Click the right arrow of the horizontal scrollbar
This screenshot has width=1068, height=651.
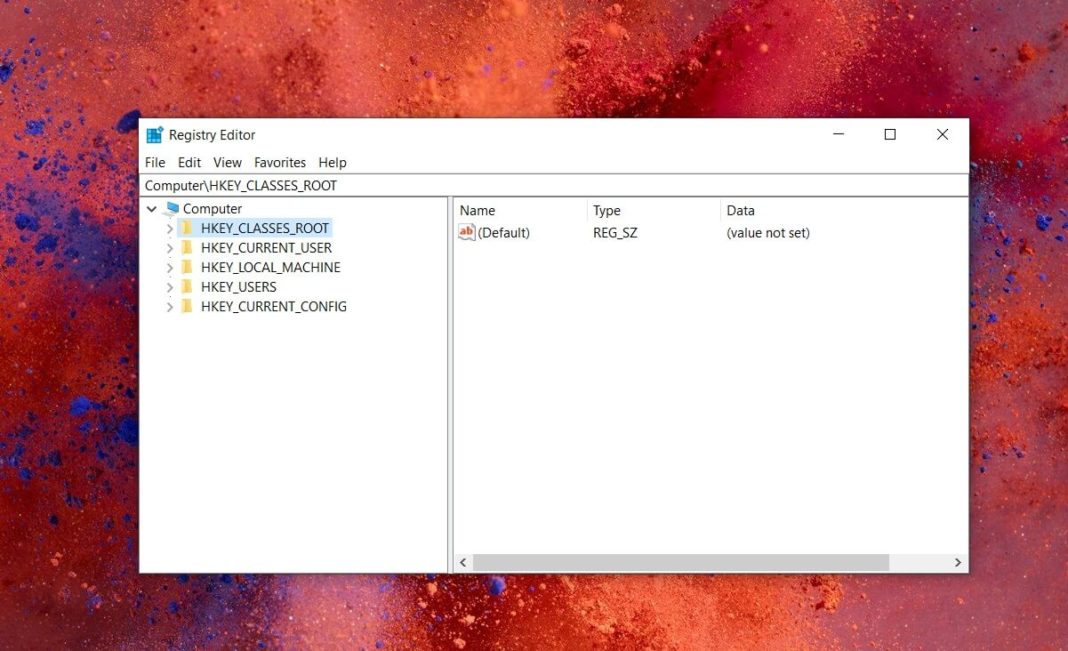(955, 562)
